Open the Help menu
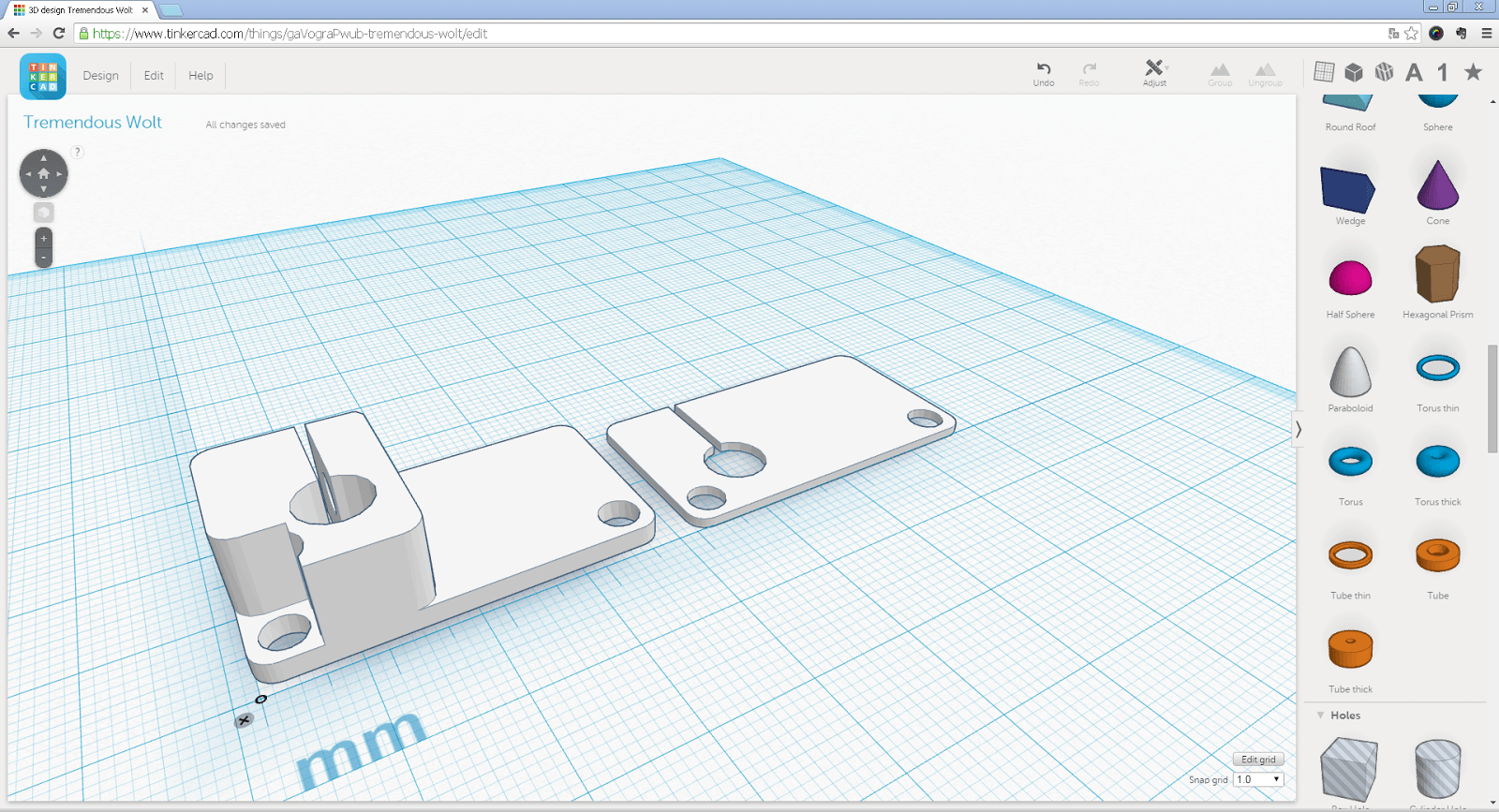Viewport: 1499px width, 812px height. point(200,76)
